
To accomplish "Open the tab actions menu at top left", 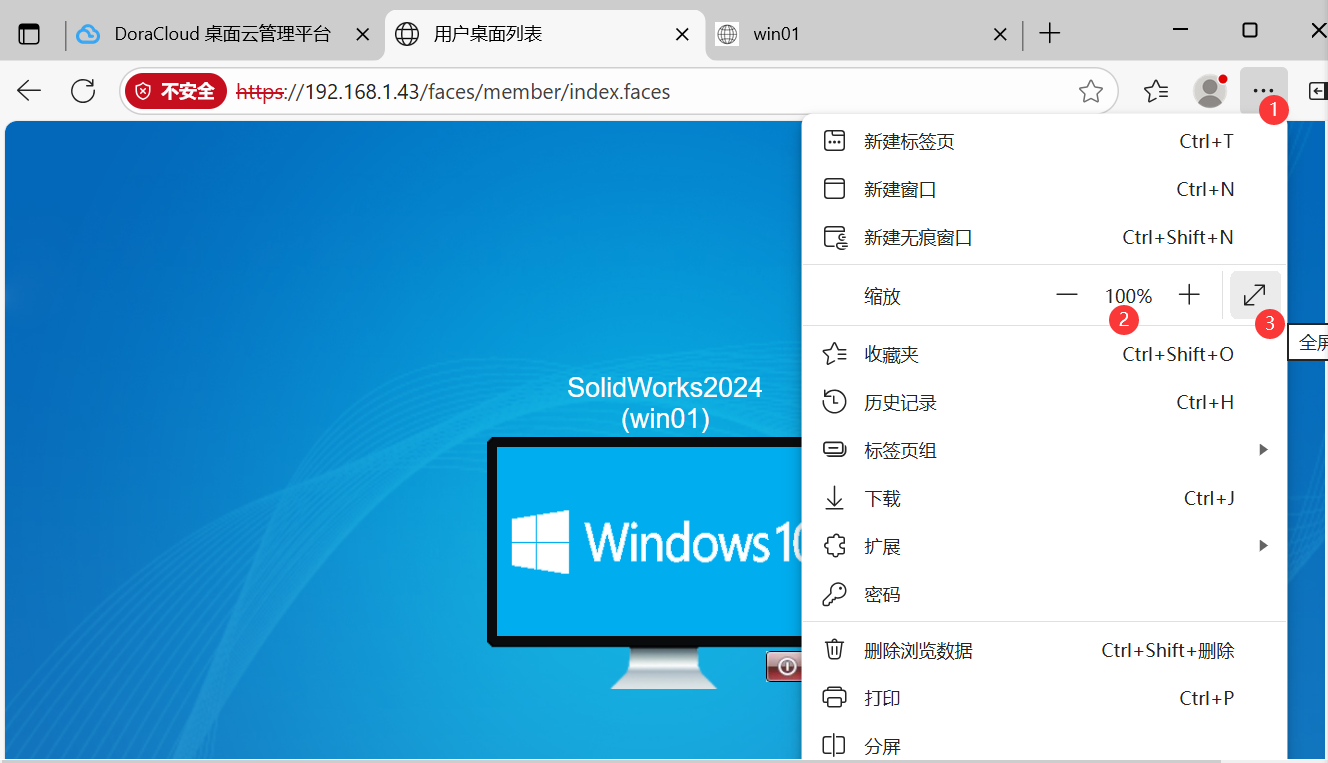I will click(x=29, y=33).
